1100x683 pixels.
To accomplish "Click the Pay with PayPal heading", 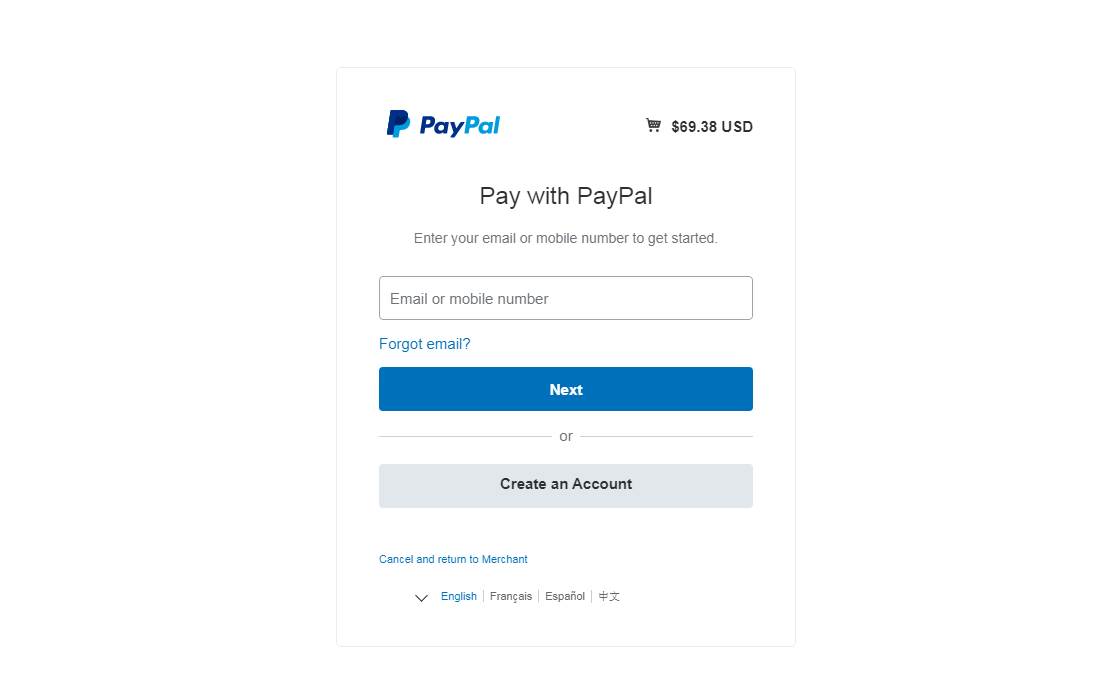I will click(565, 196).
